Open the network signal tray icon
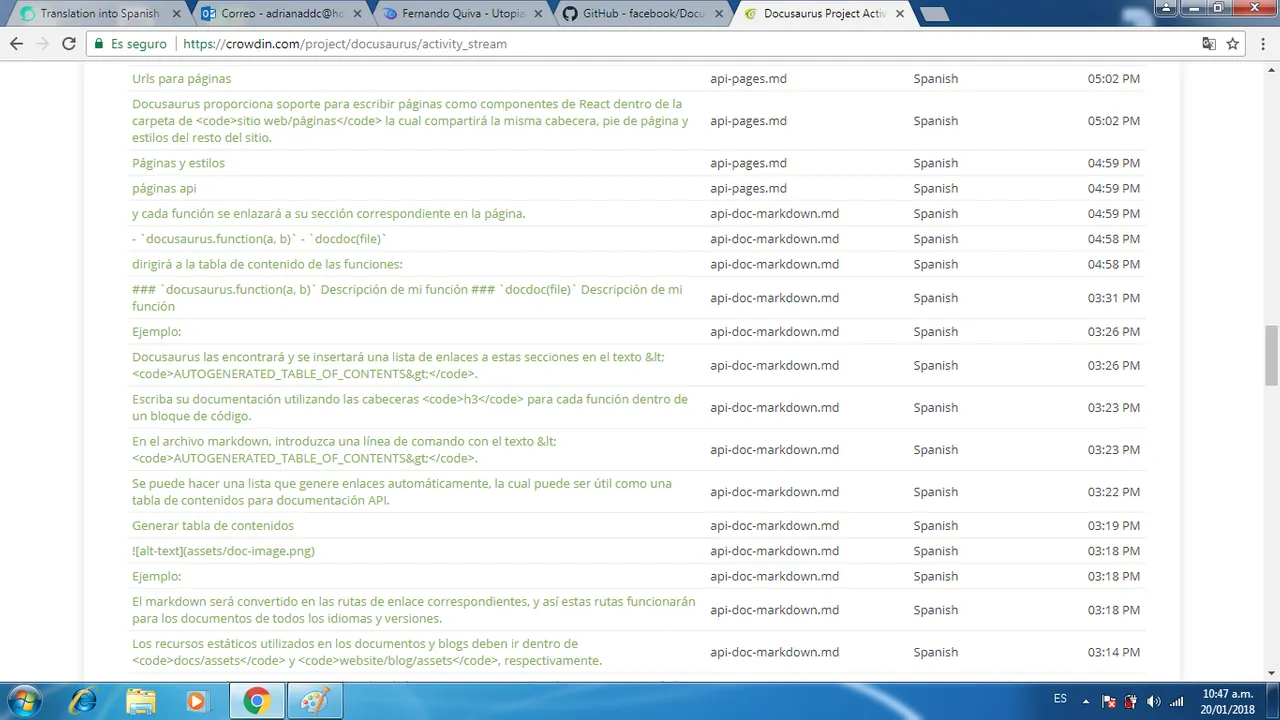 (x=1176, y=701)
